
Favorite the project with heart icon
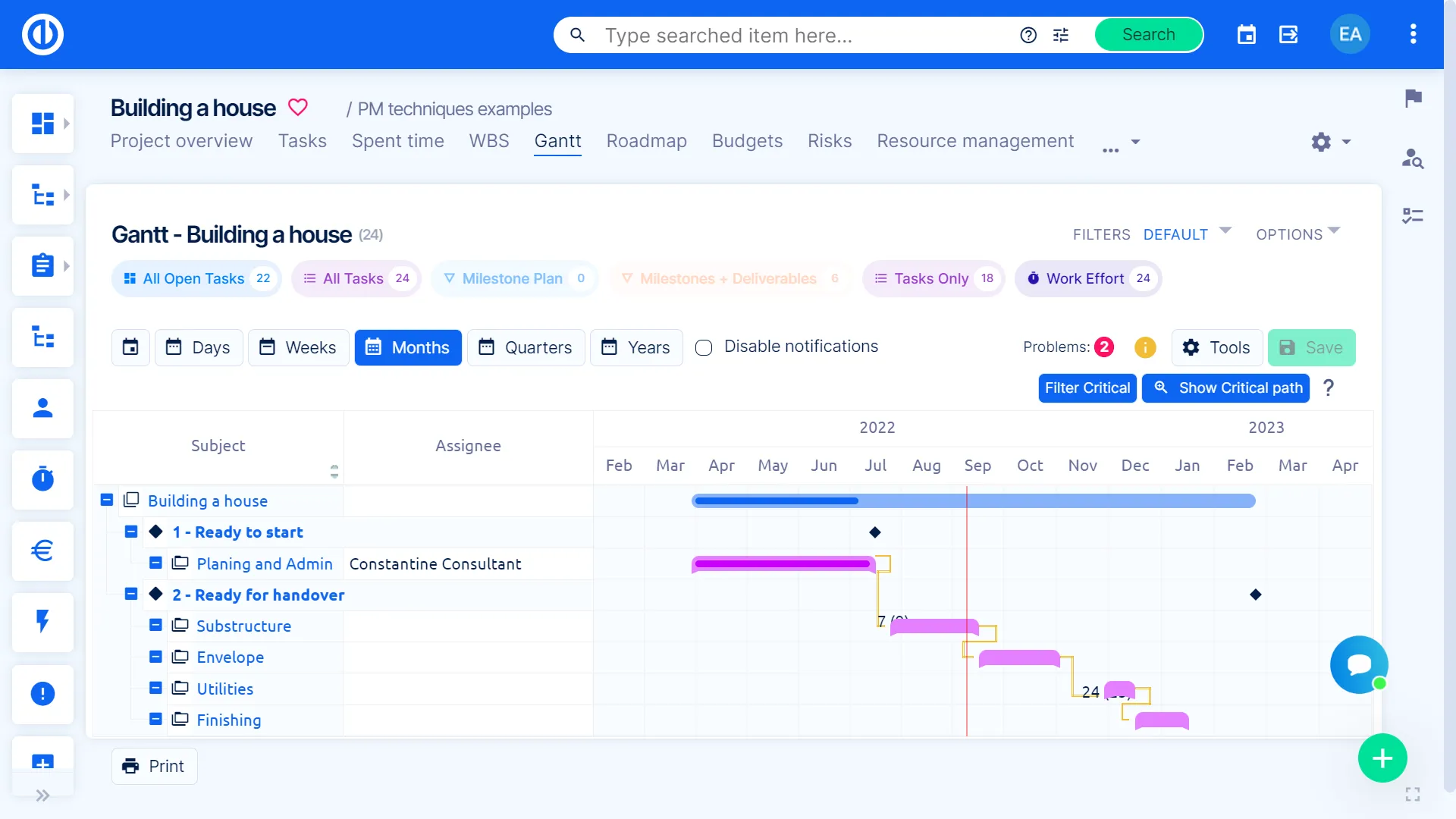tap(298, 108)
